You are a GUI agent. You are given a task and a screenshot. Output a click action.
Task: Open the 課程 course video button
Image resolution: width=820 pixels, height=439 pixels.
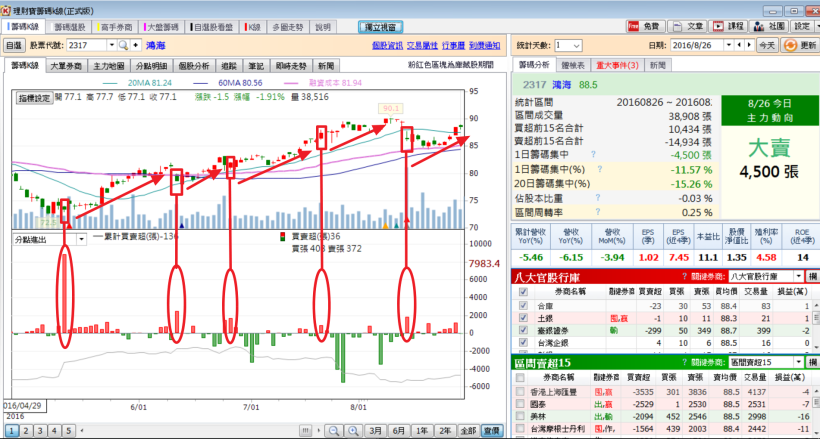tap(728, 26)
